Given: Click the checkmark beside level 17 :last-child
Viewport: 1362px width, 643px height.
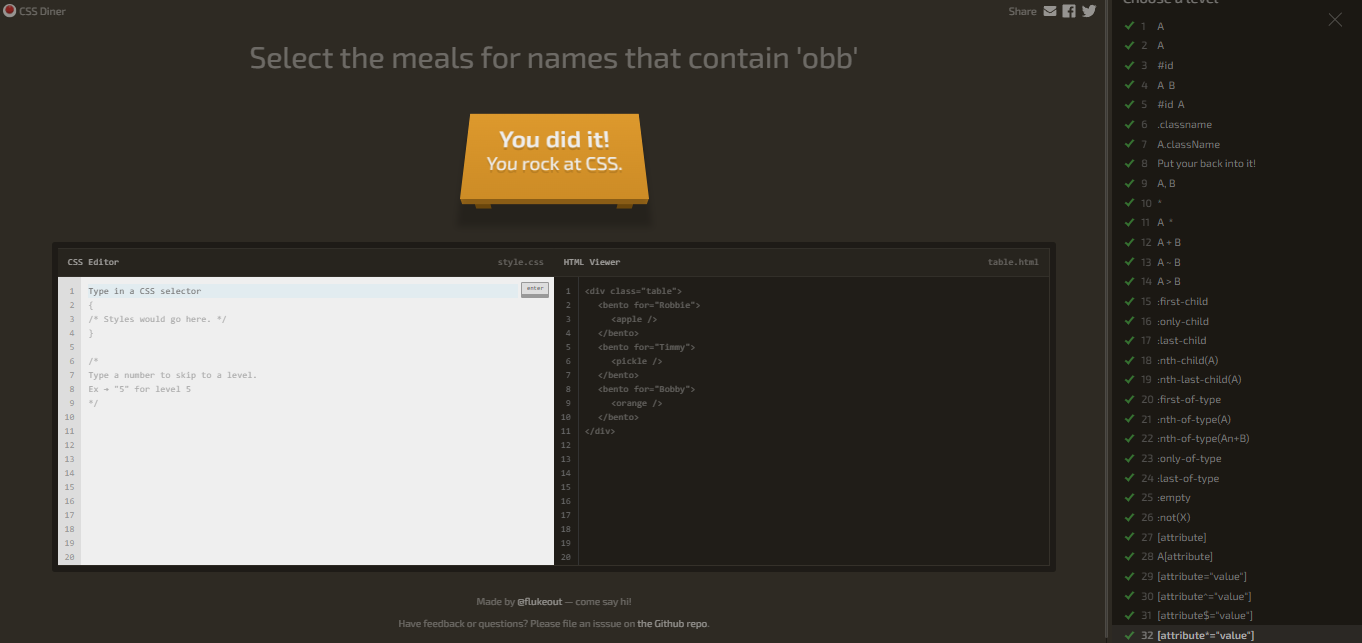Looking at the screenshot, I should pos(1129,340).
